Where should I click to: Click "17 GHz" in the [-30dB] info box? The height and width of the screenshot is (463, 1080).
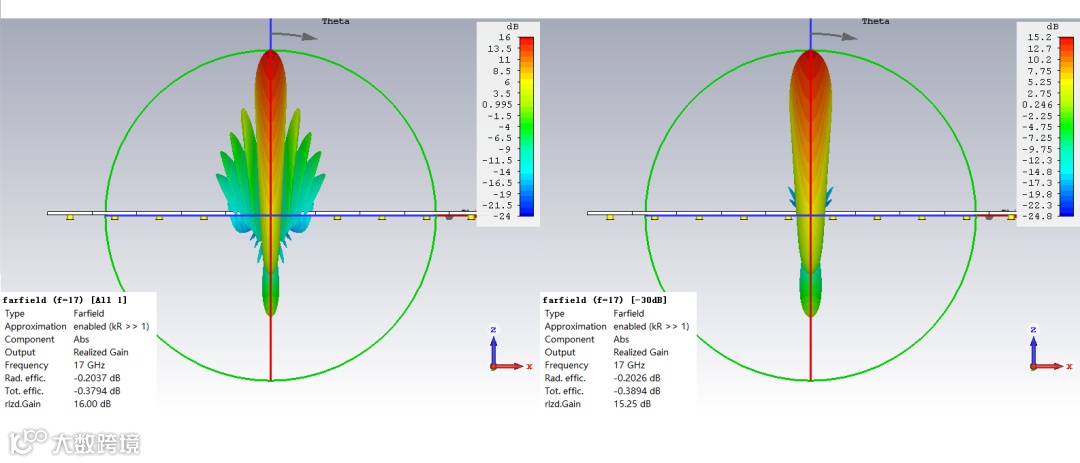pos(630,365)
